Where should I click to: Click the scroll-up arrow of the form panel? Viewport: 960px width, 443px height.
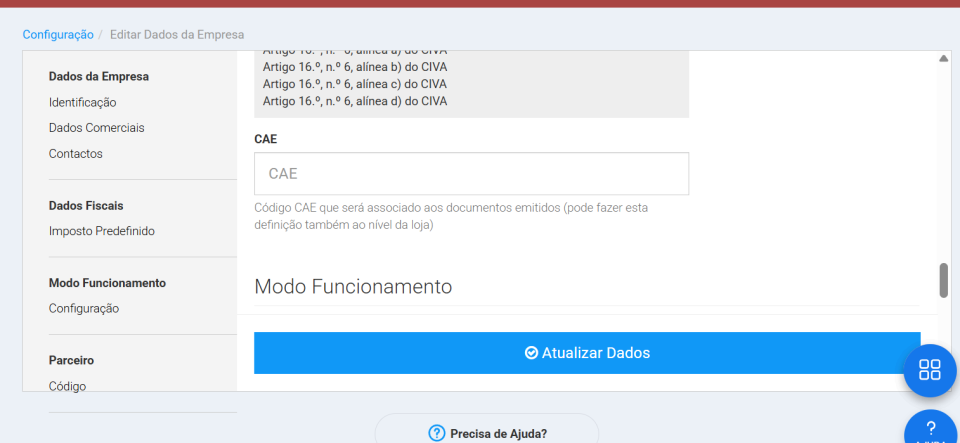[x=944, y=59]
